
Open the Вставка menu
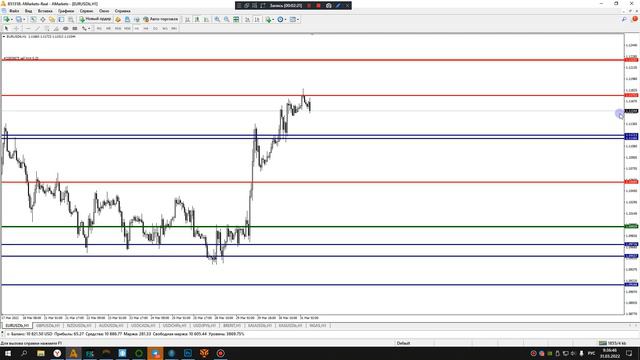pos(45,11)
